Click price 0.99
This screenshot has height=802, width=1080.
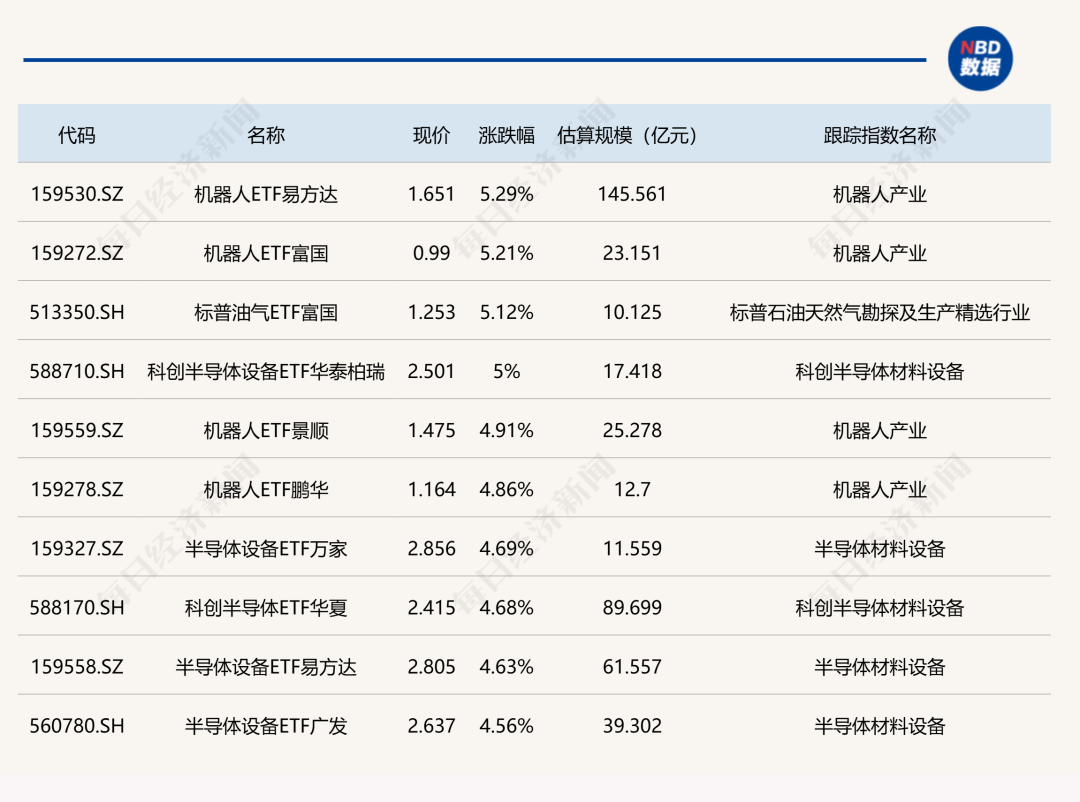[431, 254]
